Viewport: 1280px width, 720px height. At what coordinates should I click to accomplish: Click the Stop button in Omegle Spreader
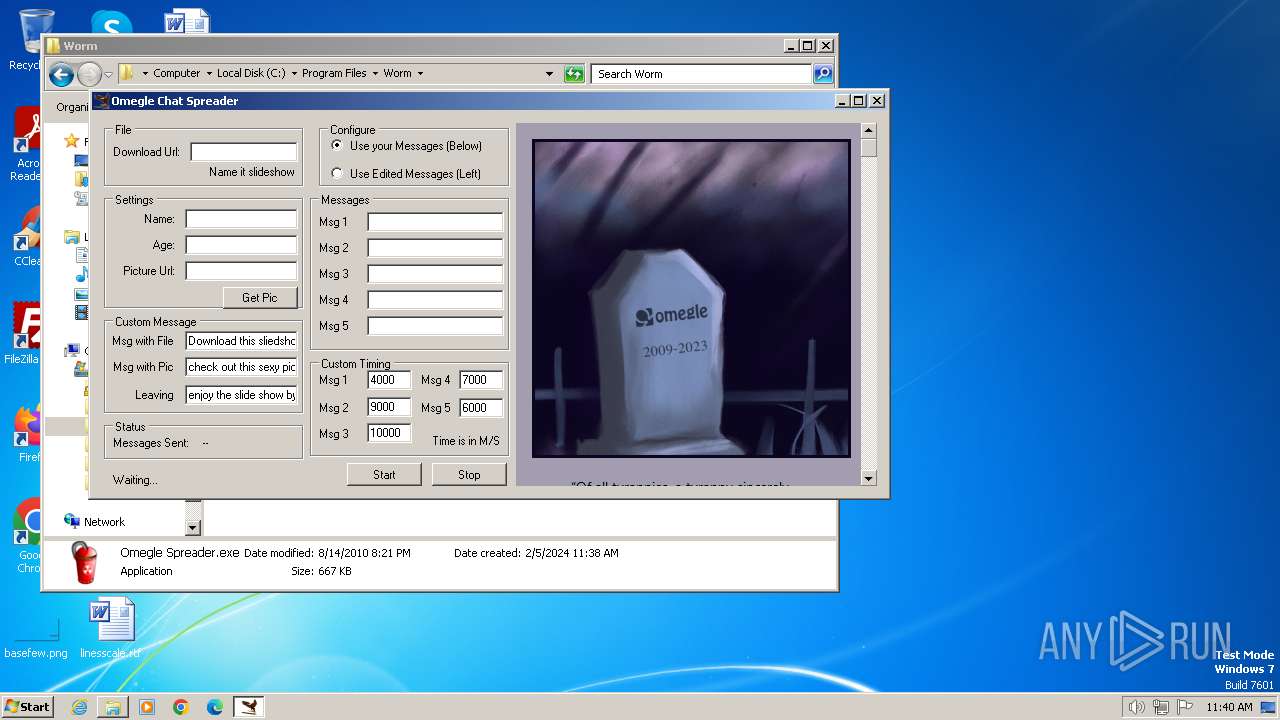[x=469, y=475]
